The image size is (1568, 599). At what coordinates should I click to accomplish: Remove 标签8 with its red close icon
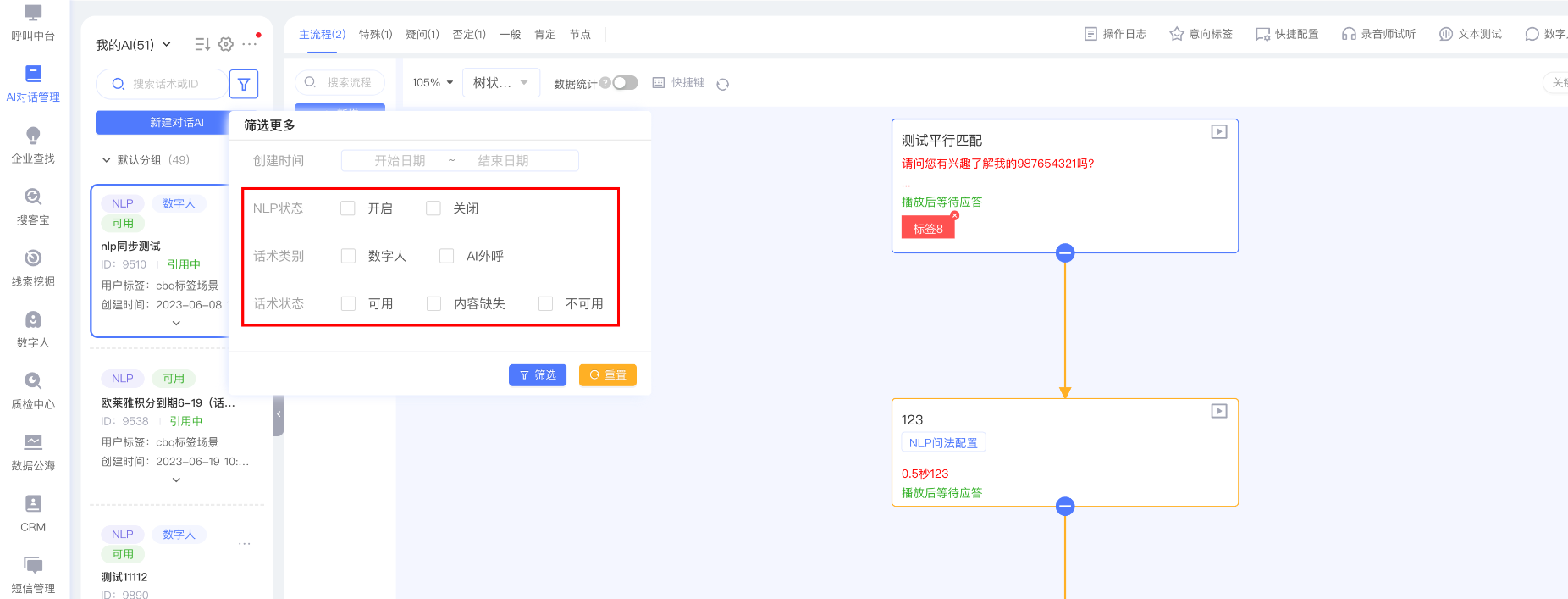click(x=954, y=216)
